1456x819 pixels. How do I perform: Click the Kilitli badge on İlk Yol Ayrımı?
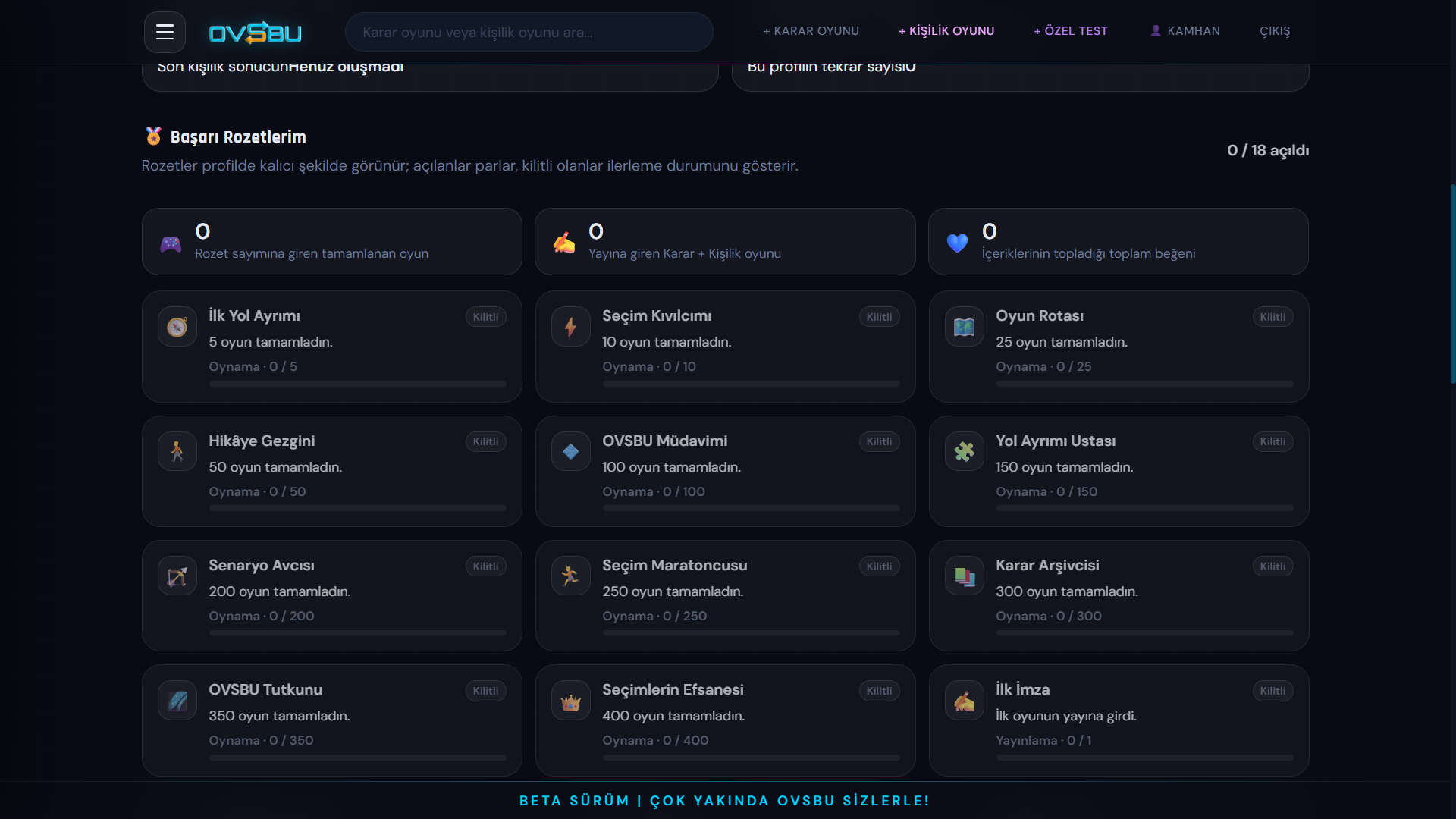486,317
